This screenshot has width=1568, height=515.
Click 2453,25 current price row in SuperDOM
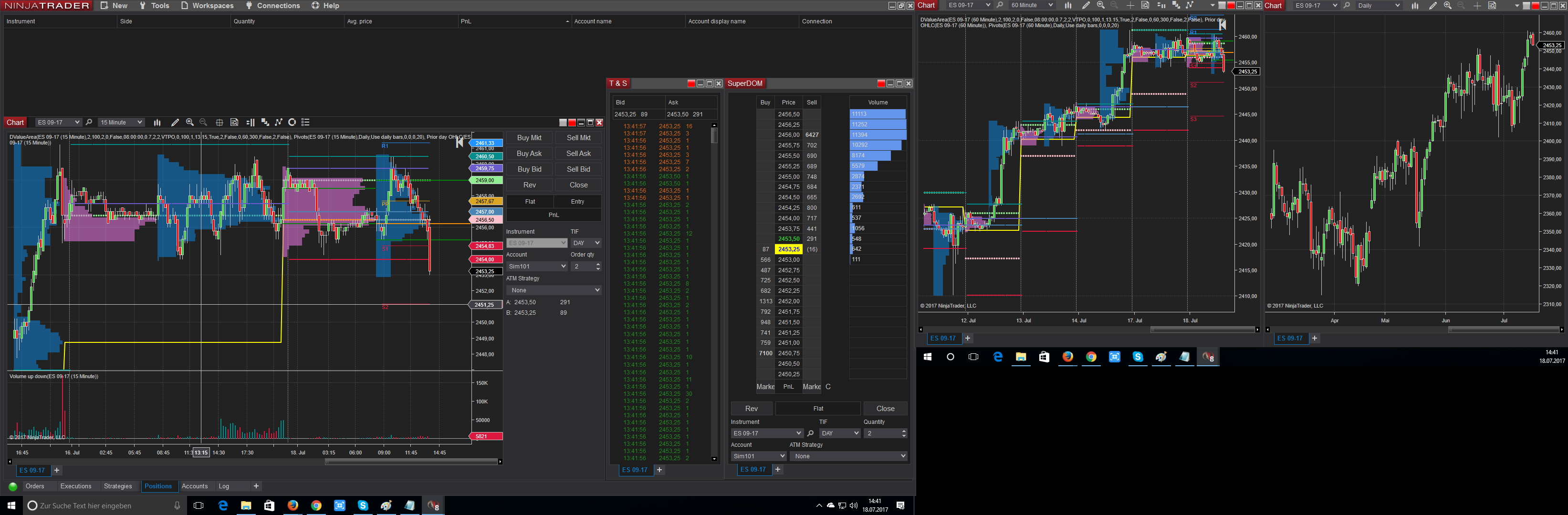click(788, 249)
